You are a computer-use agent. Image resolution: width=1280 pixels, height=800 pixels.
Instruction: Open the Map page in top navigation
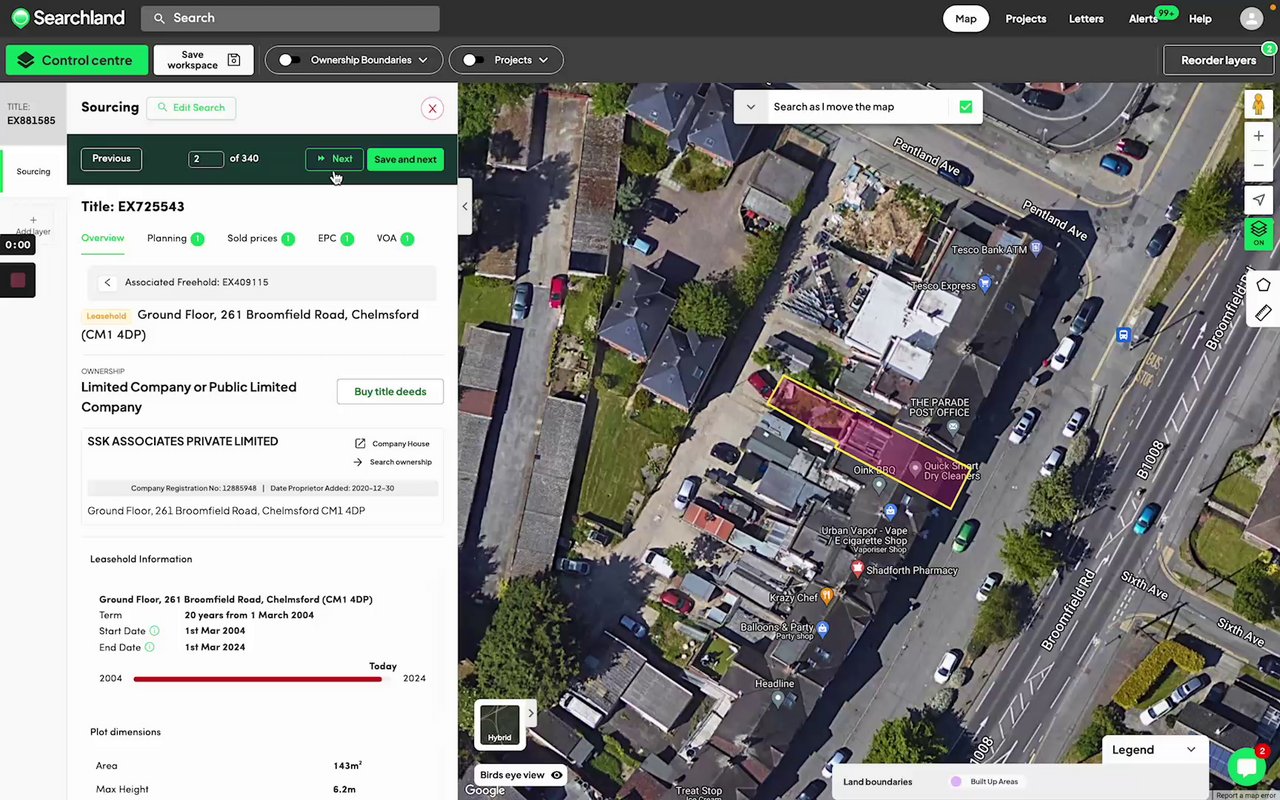pyautogui.click(x=966, y=19)
